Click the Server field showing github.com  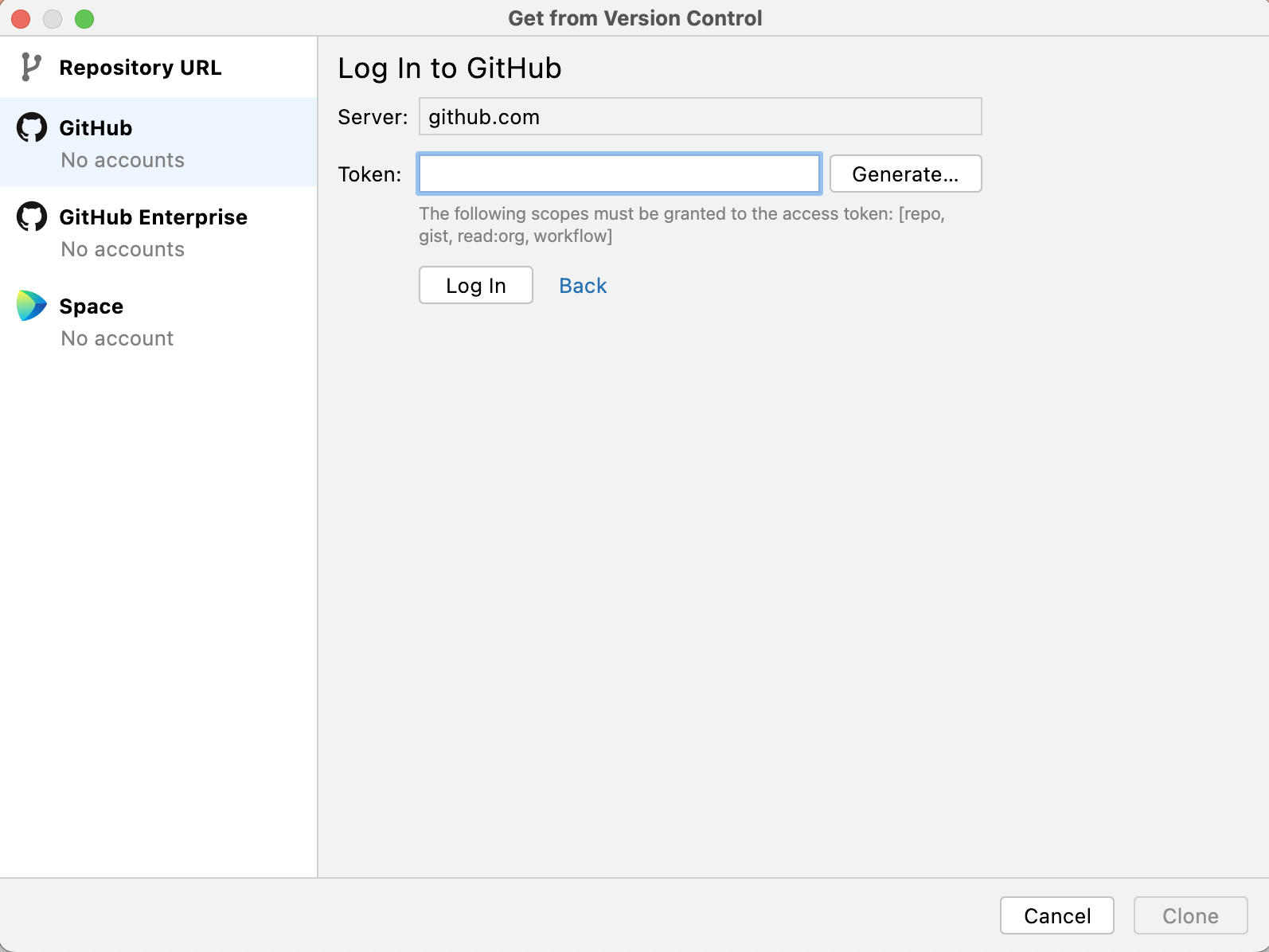pyautogui.click(x=700, y=116)
